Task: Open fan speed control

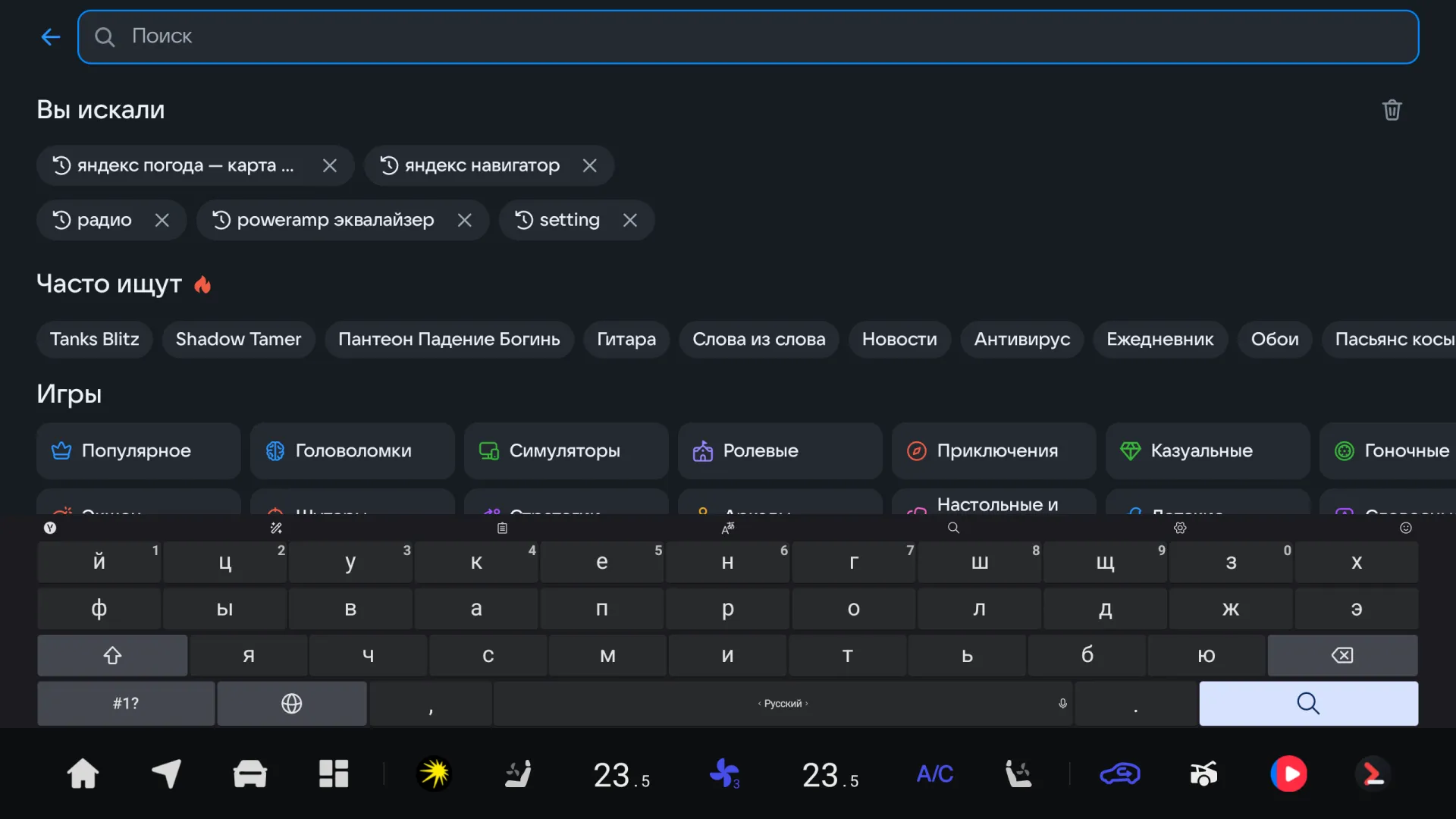Action: [x=724, y=774]
